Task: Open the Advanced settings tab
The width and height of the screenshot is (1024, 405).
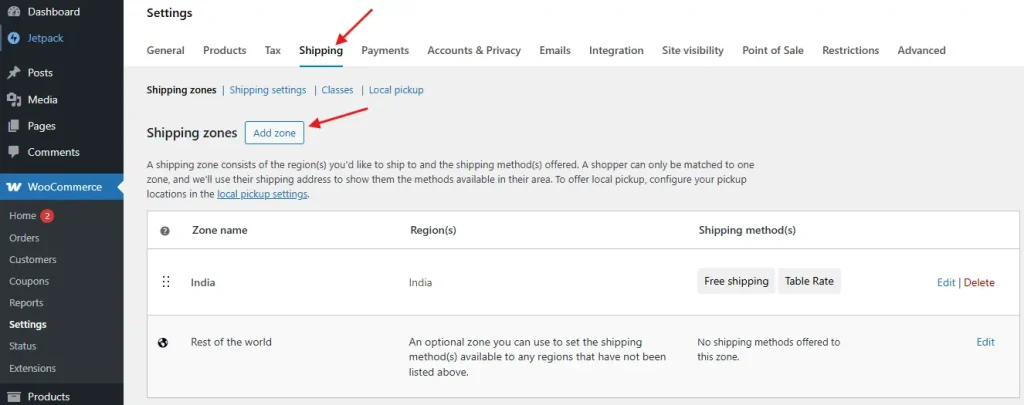Action: click(x=921, y=50)
